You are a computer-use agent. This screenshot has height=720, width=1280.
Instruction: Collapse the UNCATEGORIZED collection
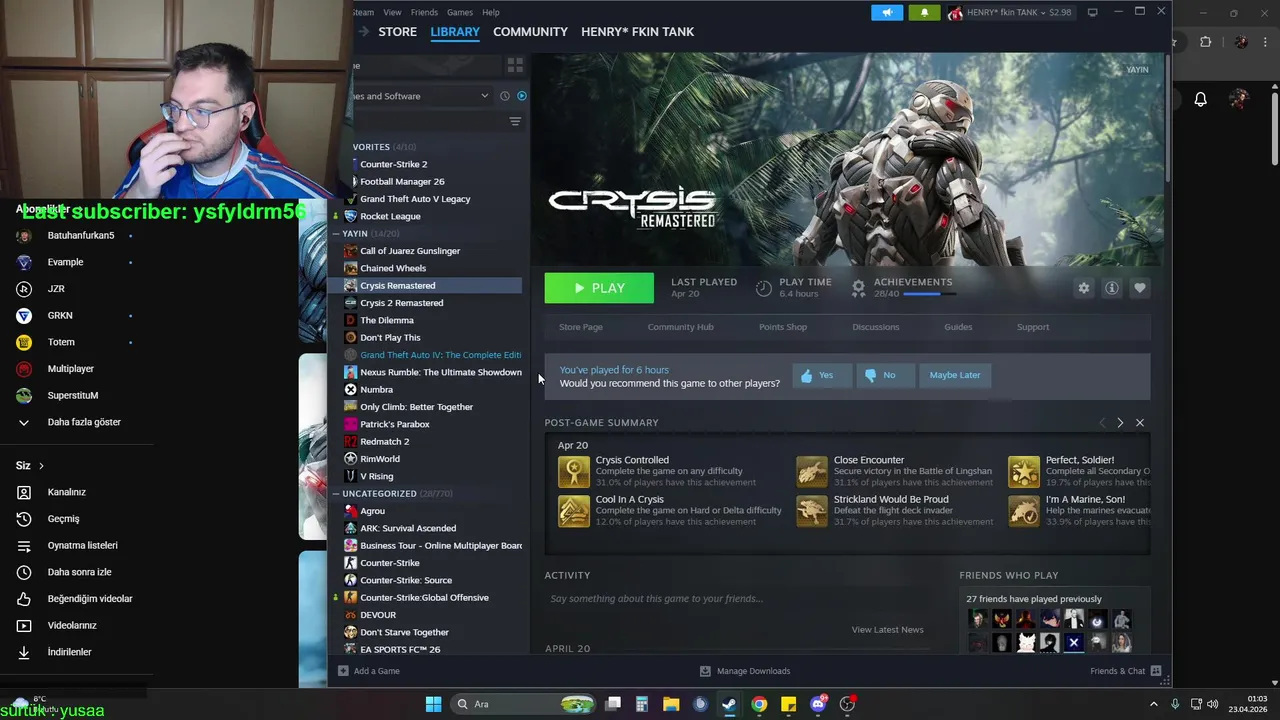(336, 494)
